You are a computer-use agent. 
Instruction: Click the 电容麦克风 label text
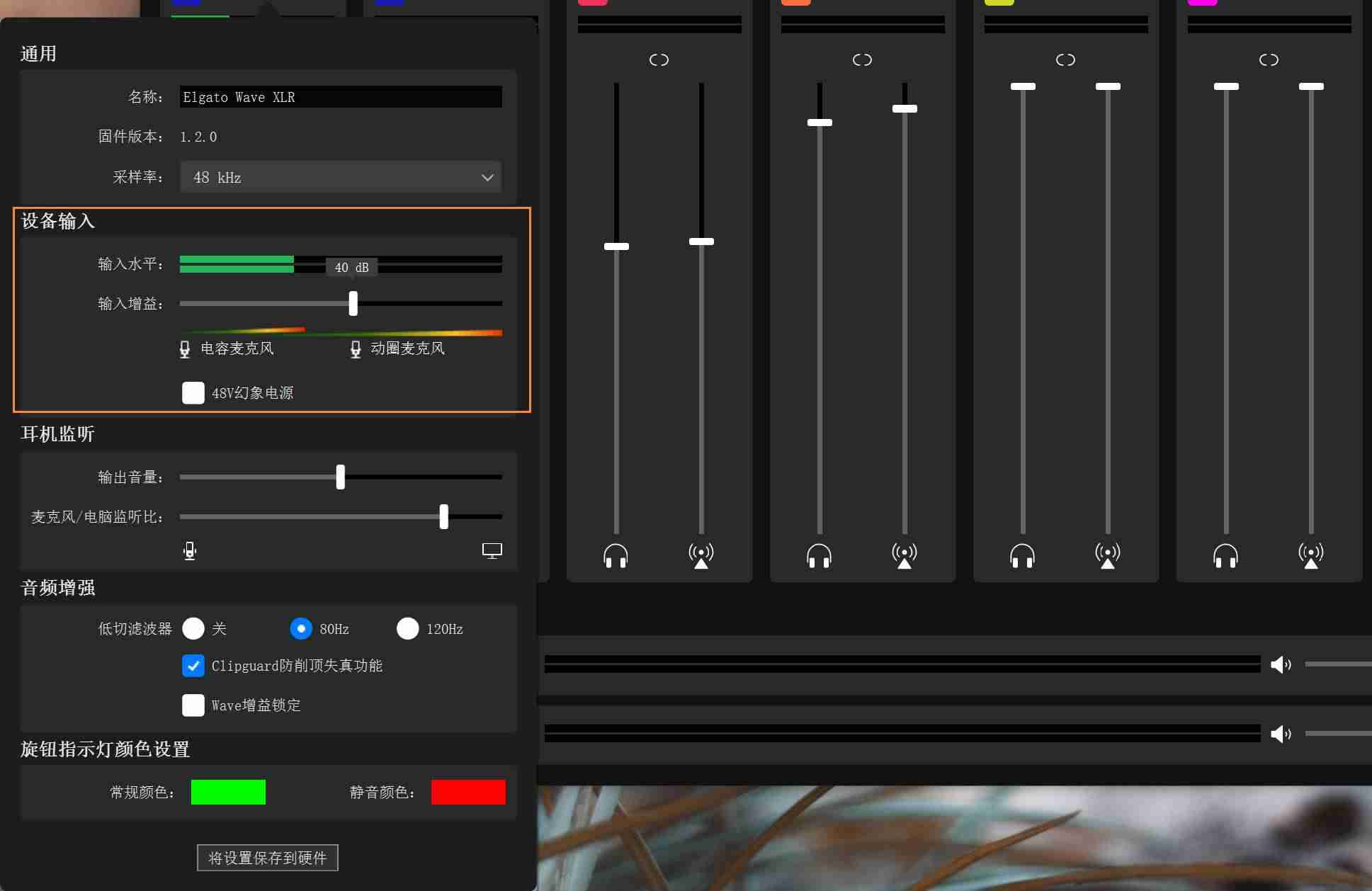tap(237, 348)
